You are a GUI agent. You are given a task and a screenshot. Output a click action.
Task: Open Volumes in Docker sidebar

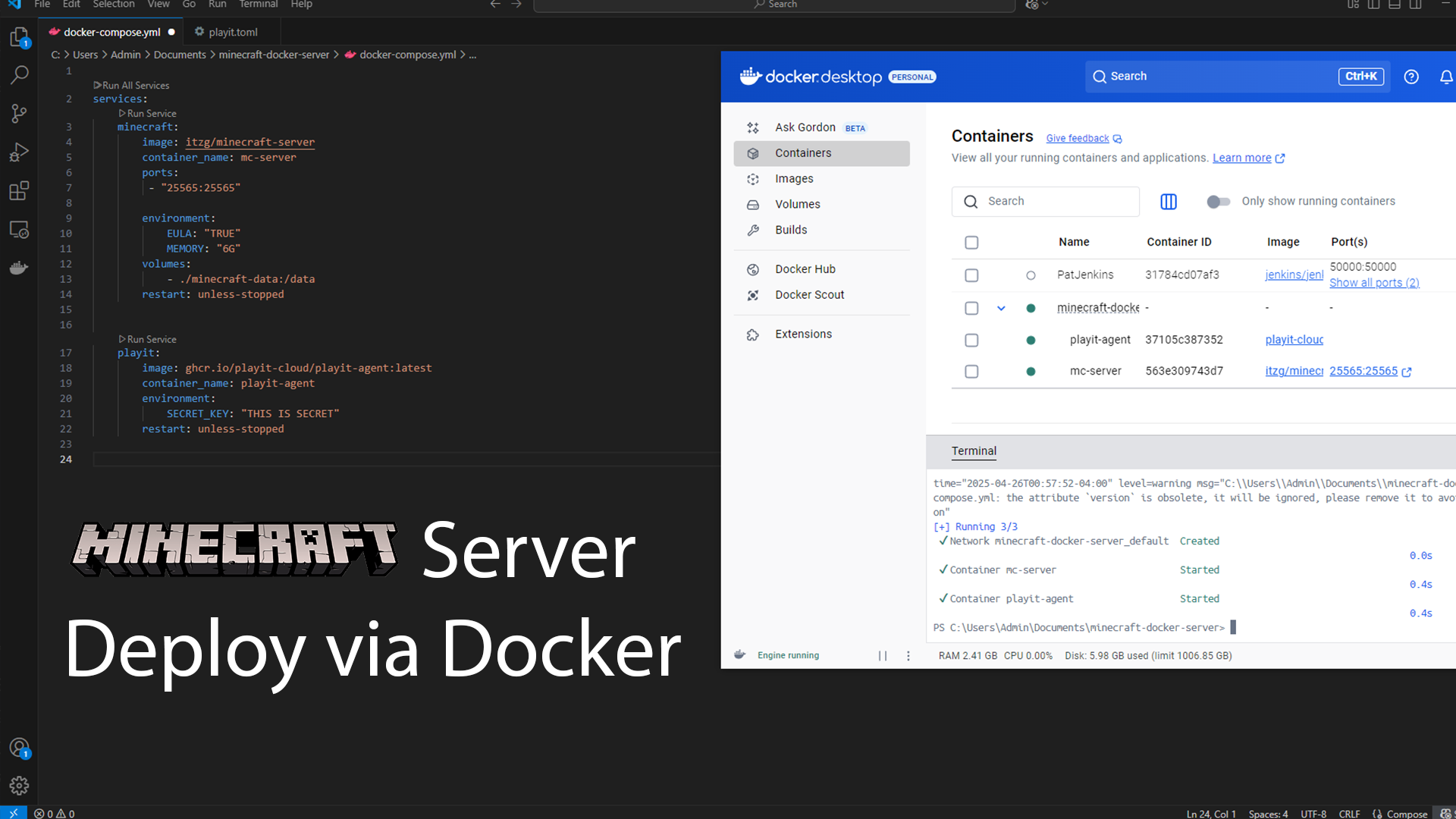[822, 205]
